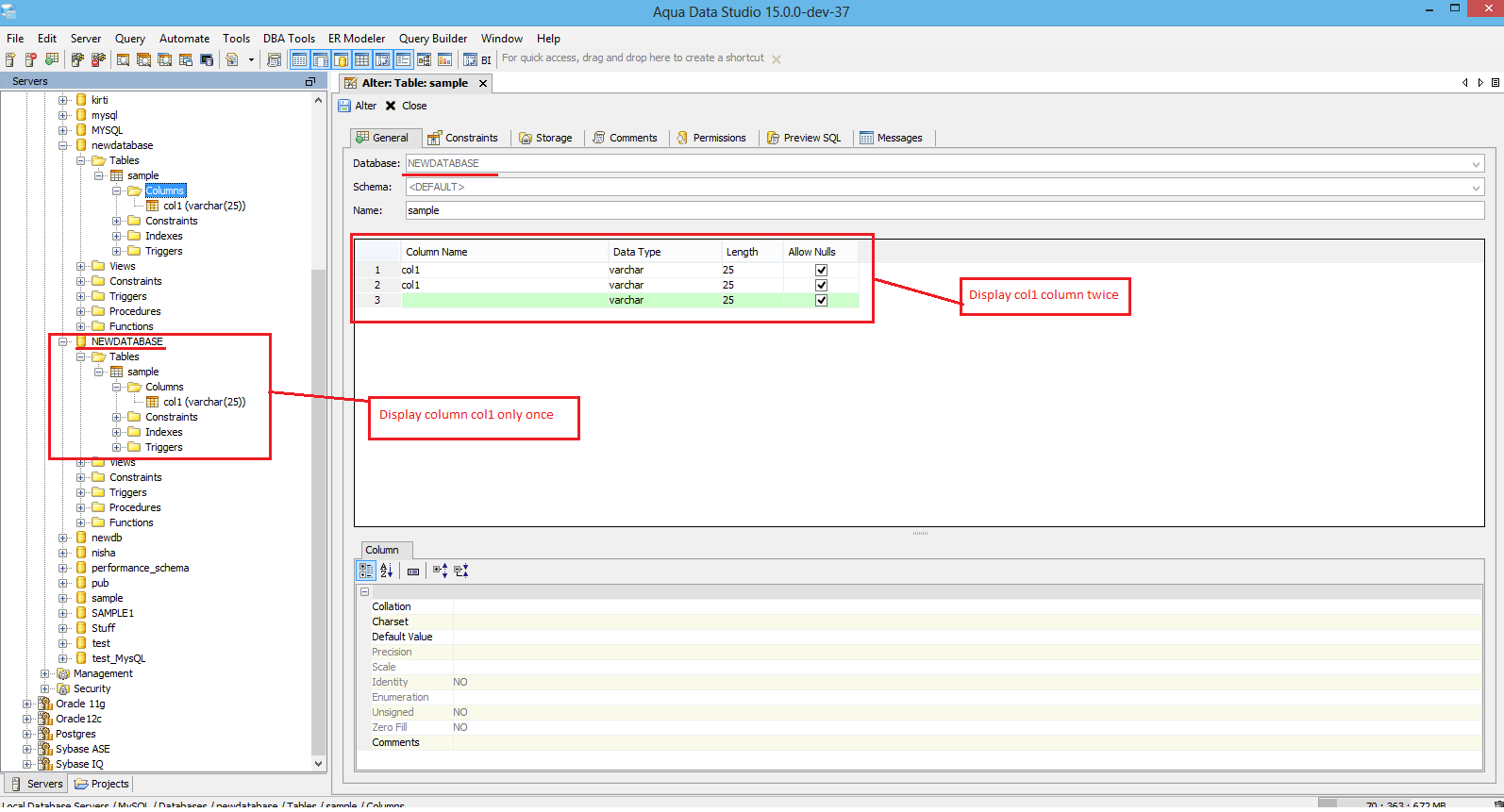1504x812 pixels.
Task: Click the script generator toolbar icon
Action: 232,59
